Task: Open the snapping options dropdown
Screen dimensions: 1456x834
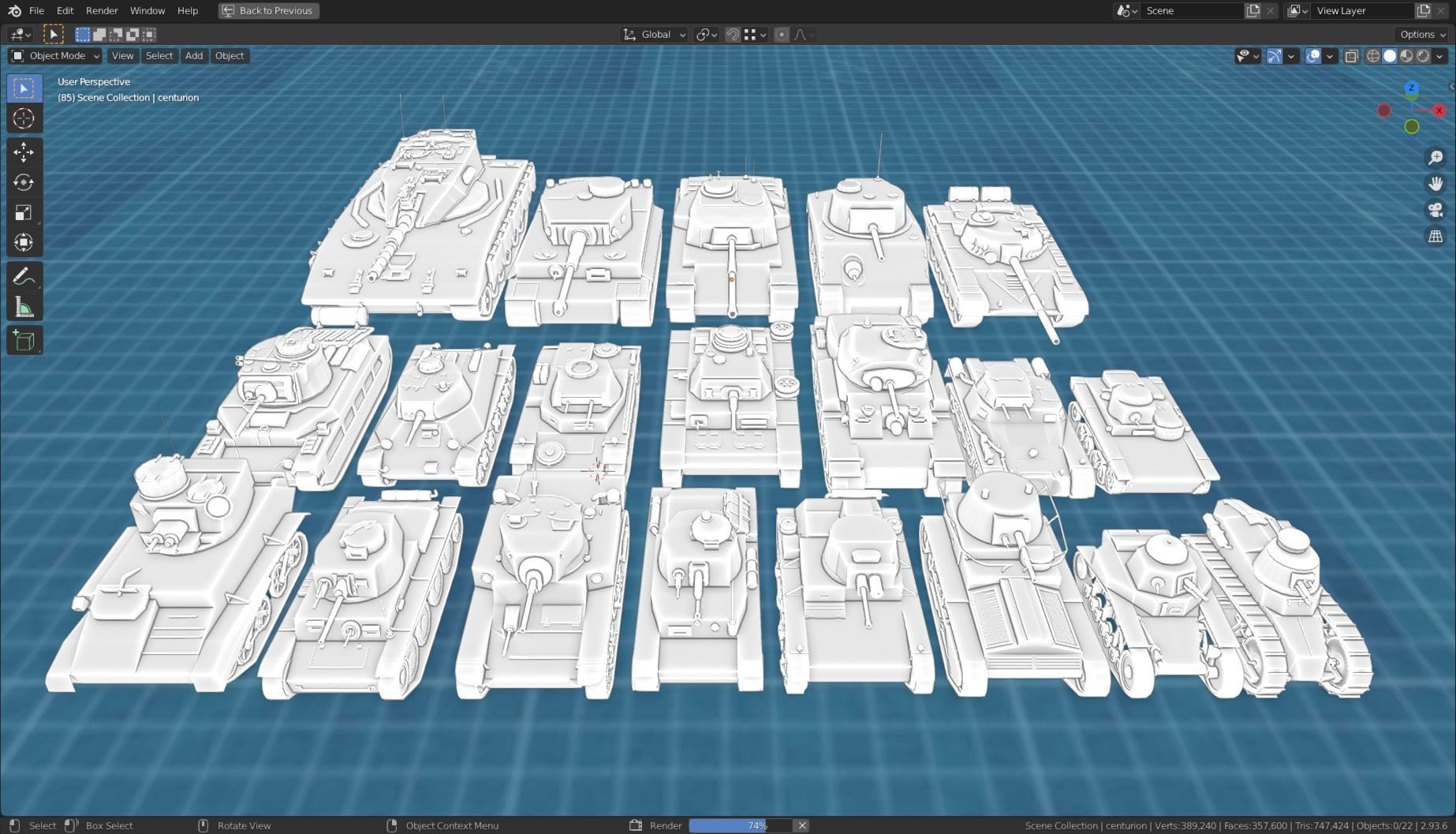Action: coord(756,34)
